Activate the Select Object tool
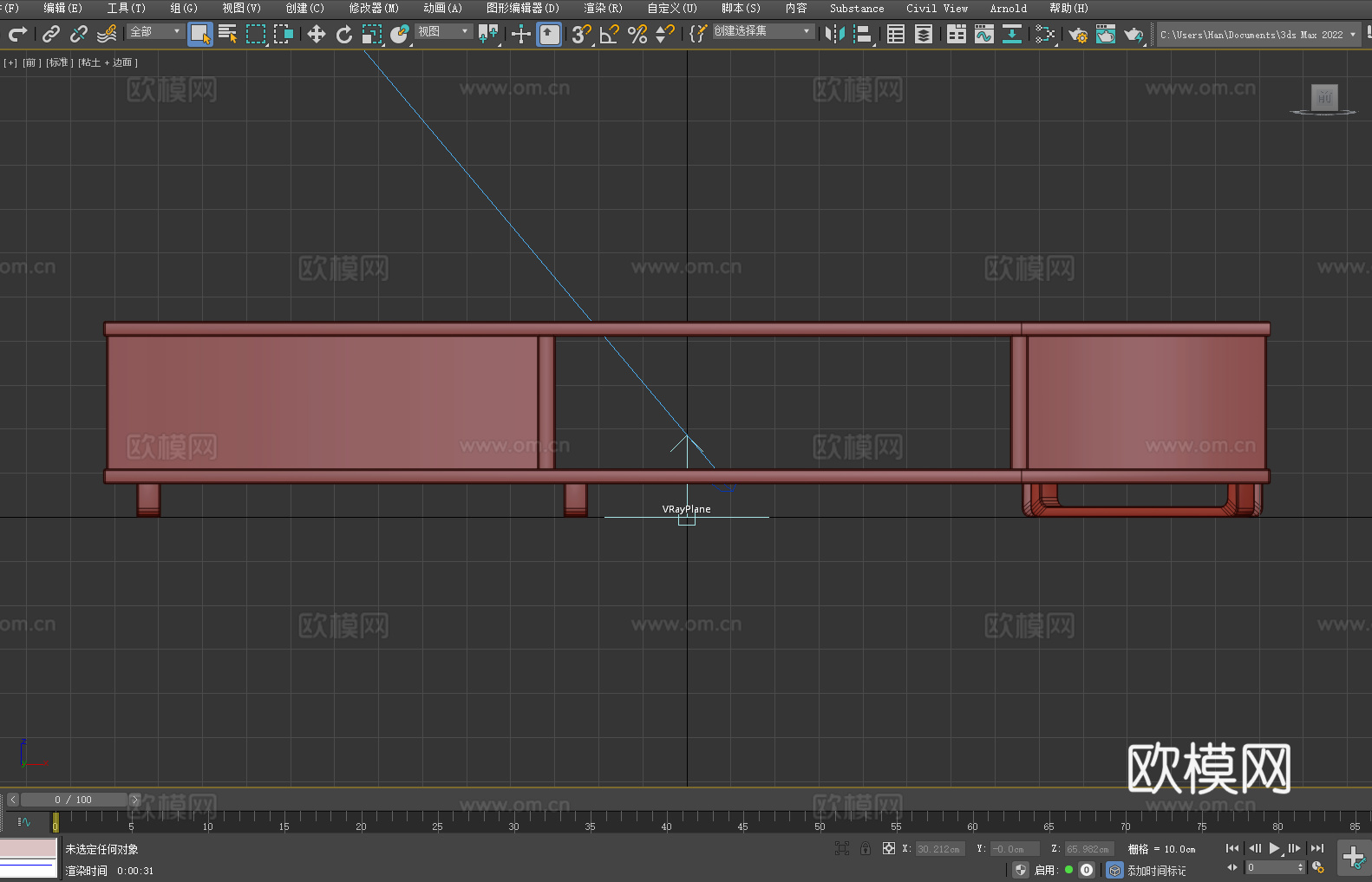 [x=200, y=34]
